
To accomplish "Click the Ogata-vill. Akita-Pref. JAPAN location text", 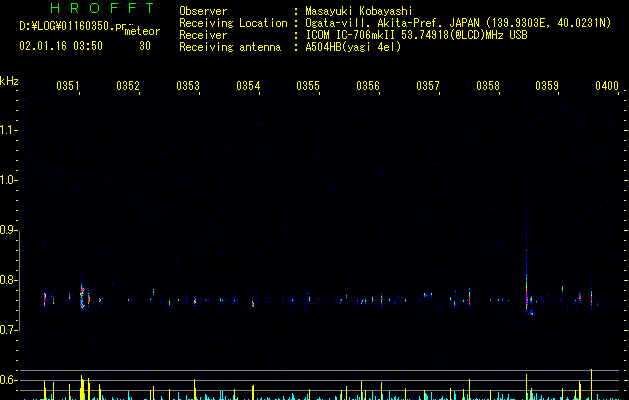I will click(x=458, y=23).
